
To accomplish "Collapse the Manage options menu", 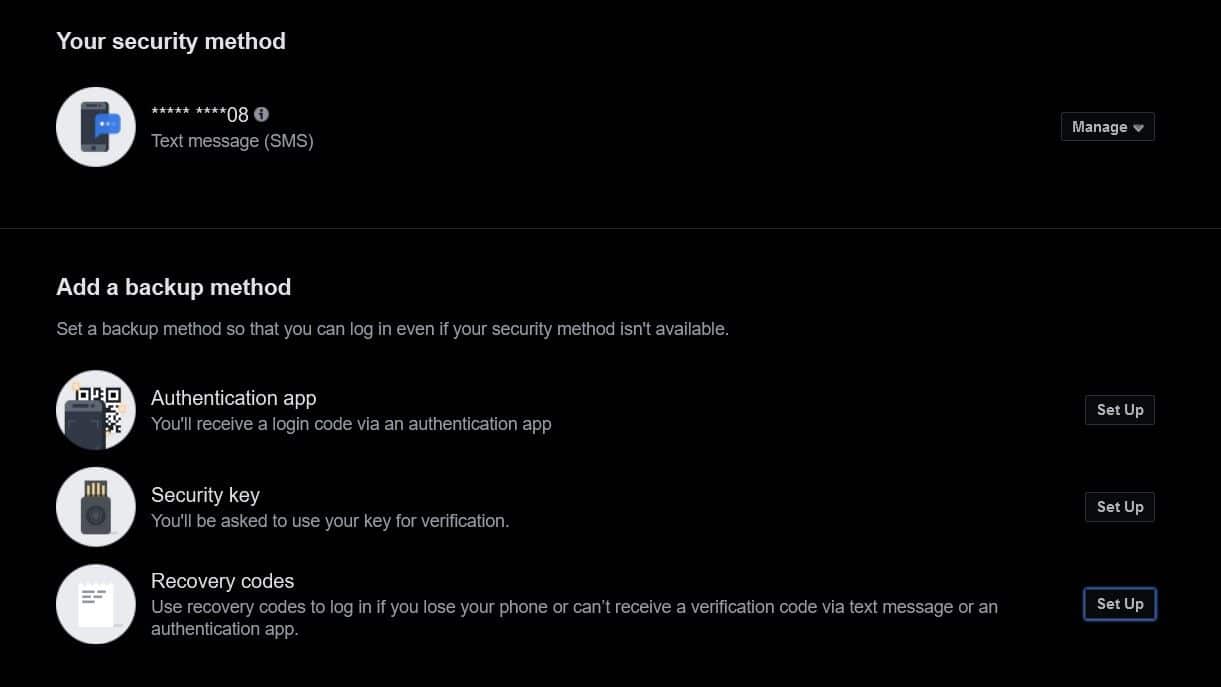I will point(1107,126).
